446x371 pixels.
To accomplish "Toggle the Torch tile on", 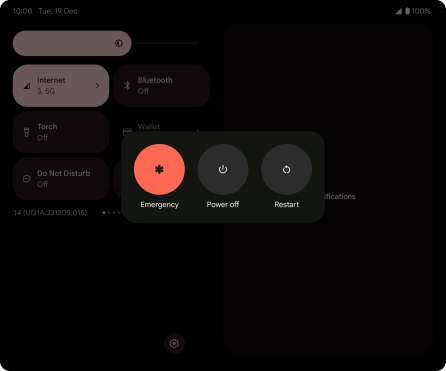I will point(61,132).
